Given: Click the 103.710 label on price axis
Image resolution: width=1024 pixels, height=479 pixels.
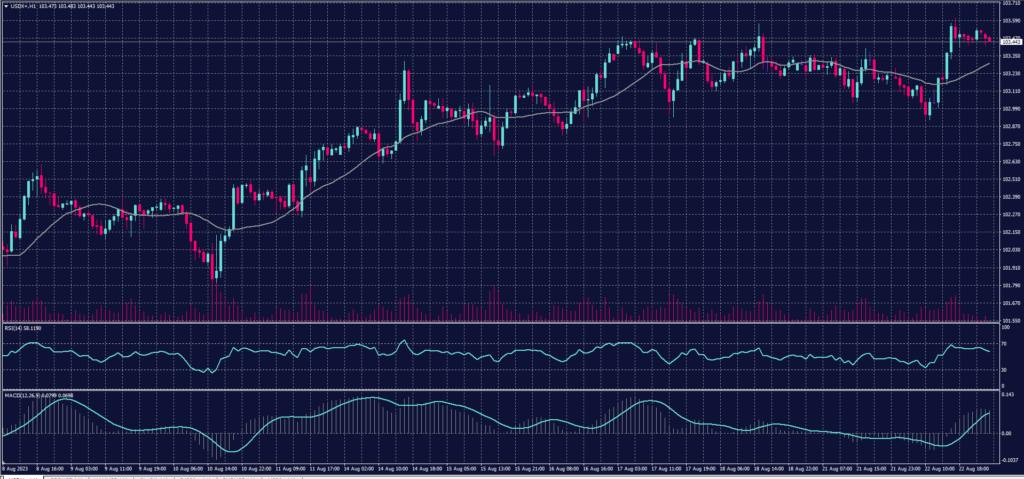Looking at the screenshot, I should (1010, 3).
